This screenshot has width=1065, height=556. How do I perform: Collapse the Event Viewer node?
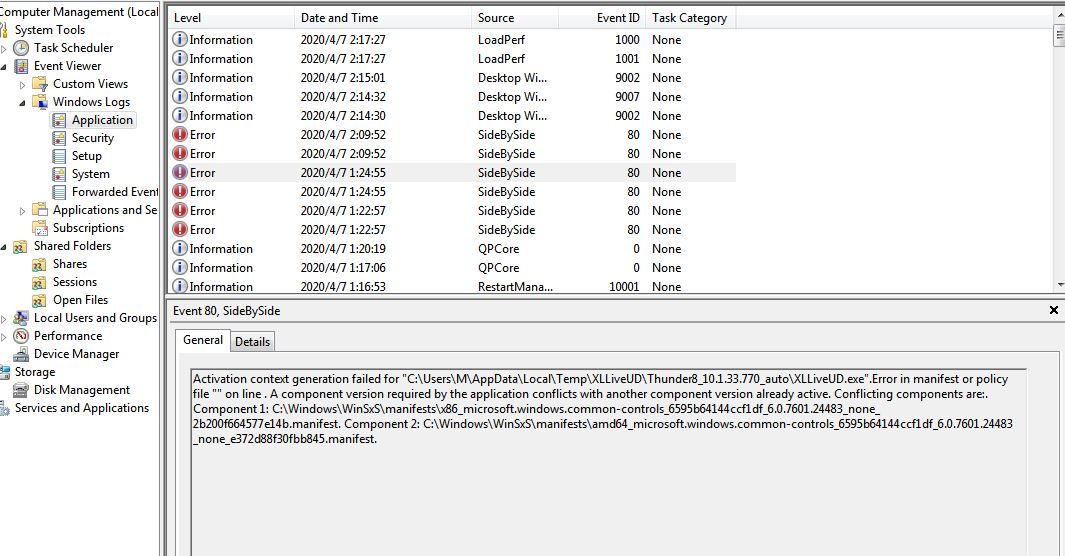click(x=4, y=67)
